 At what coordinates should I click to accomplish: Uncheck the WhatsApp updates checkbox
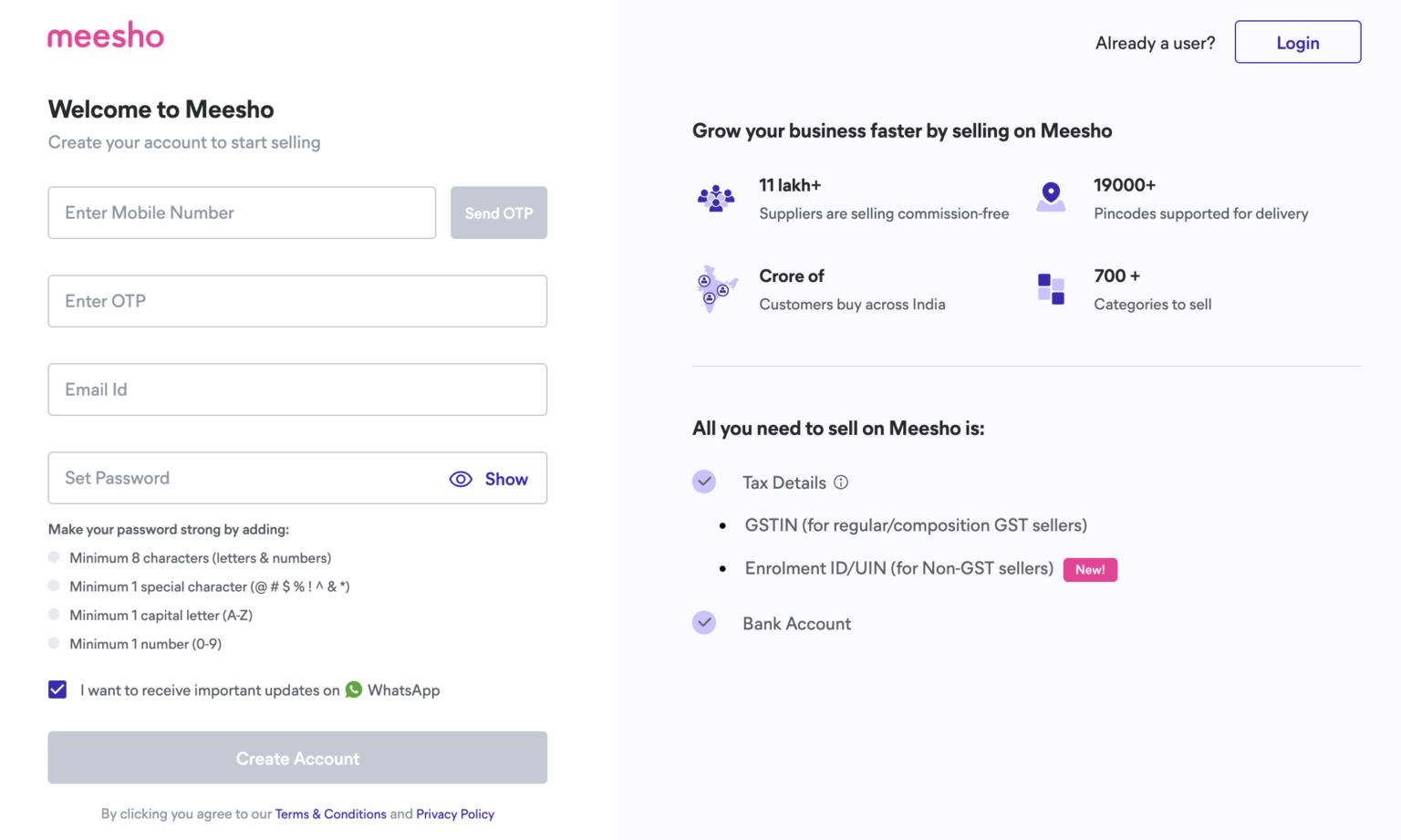pos(57,690)
